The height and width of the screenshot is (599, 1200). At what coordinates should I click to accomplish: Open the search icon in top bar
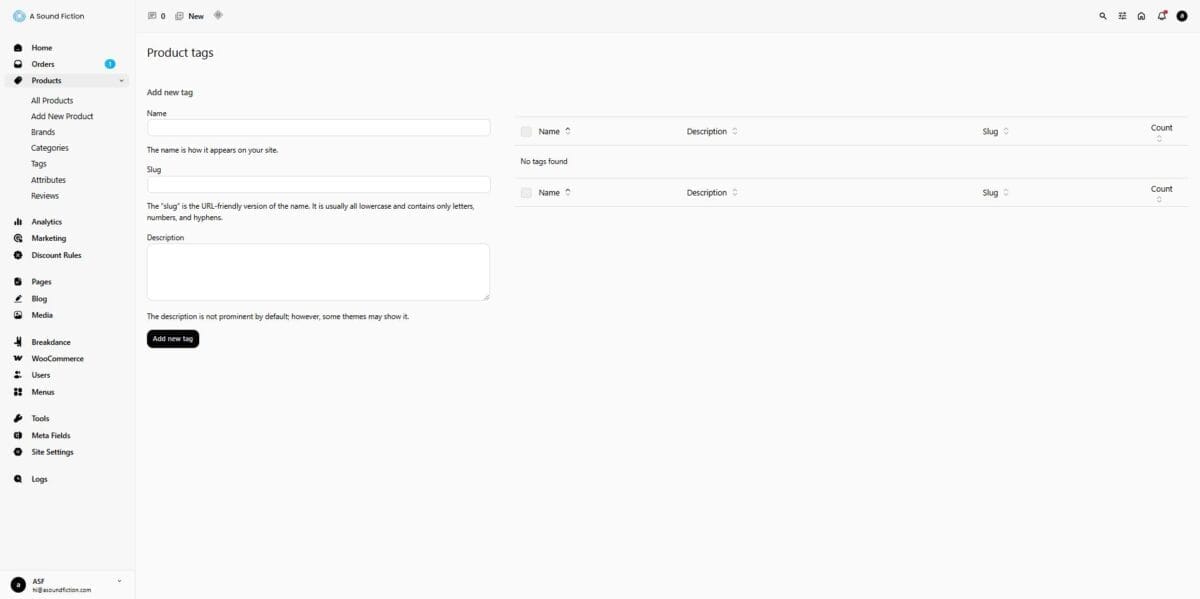[1103, 16]
